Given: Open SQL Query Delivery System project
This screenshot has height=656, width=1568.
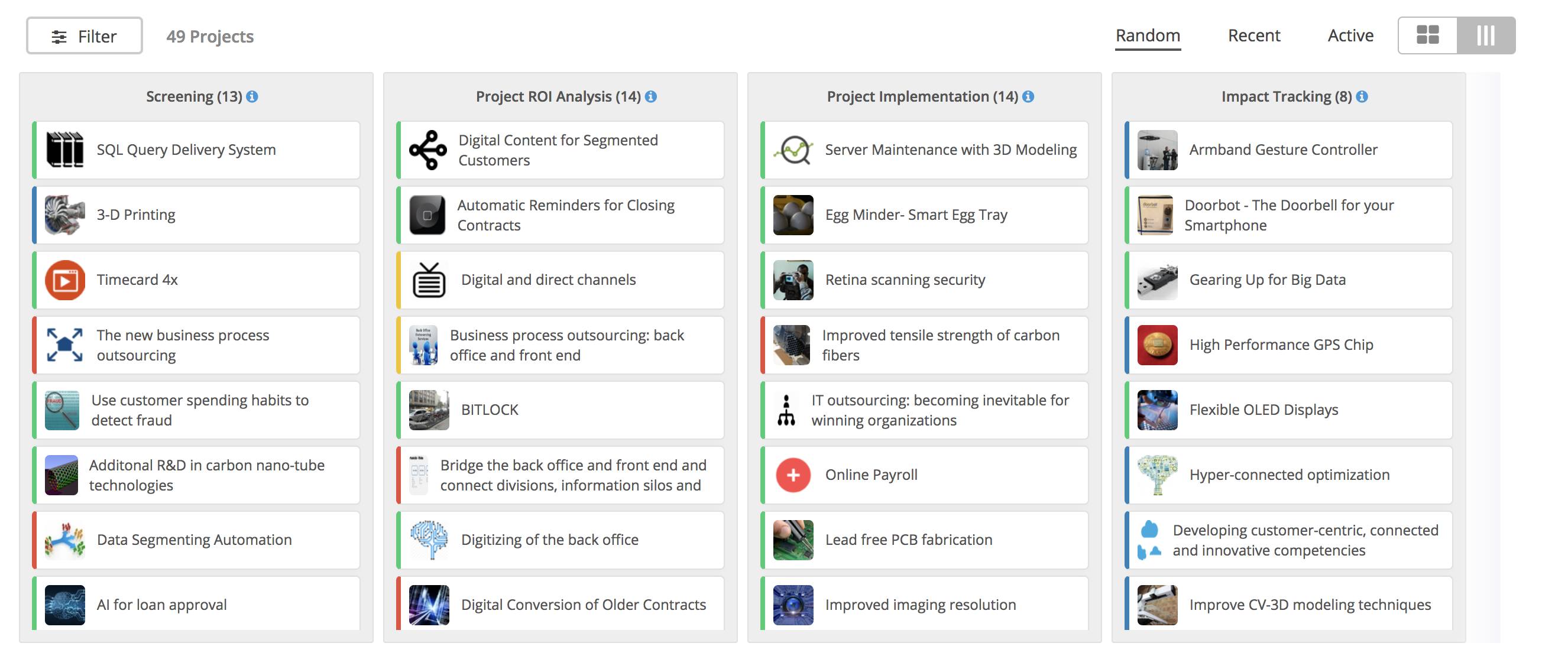Looking at the screenshot, I should pos(196,150).
